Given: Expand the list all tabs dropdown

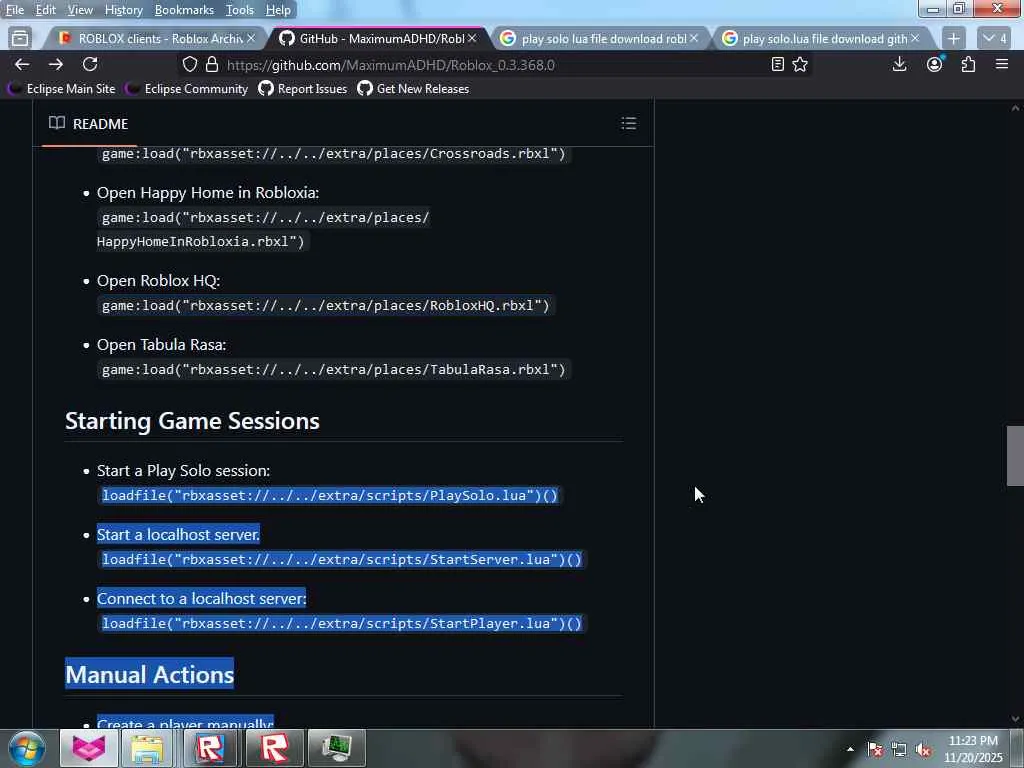Looking at the screenshot, I should (x=995, y=39).
